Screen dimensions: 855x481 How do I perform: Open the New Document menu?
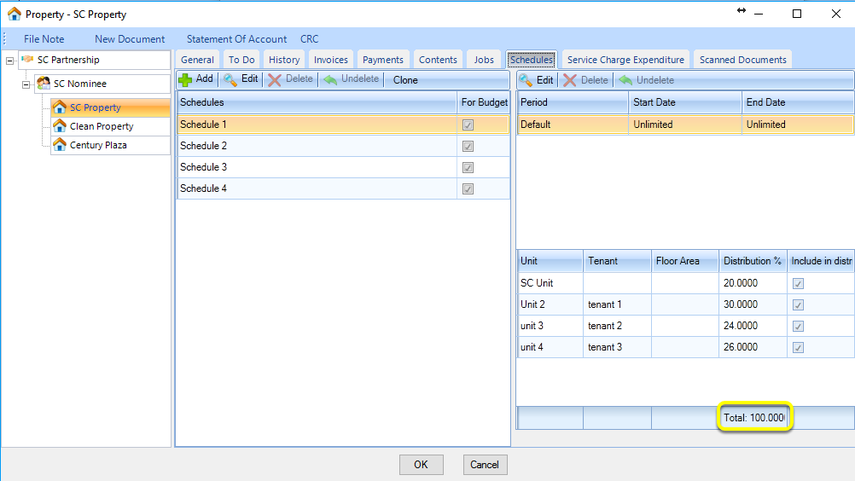pos(130,39)
